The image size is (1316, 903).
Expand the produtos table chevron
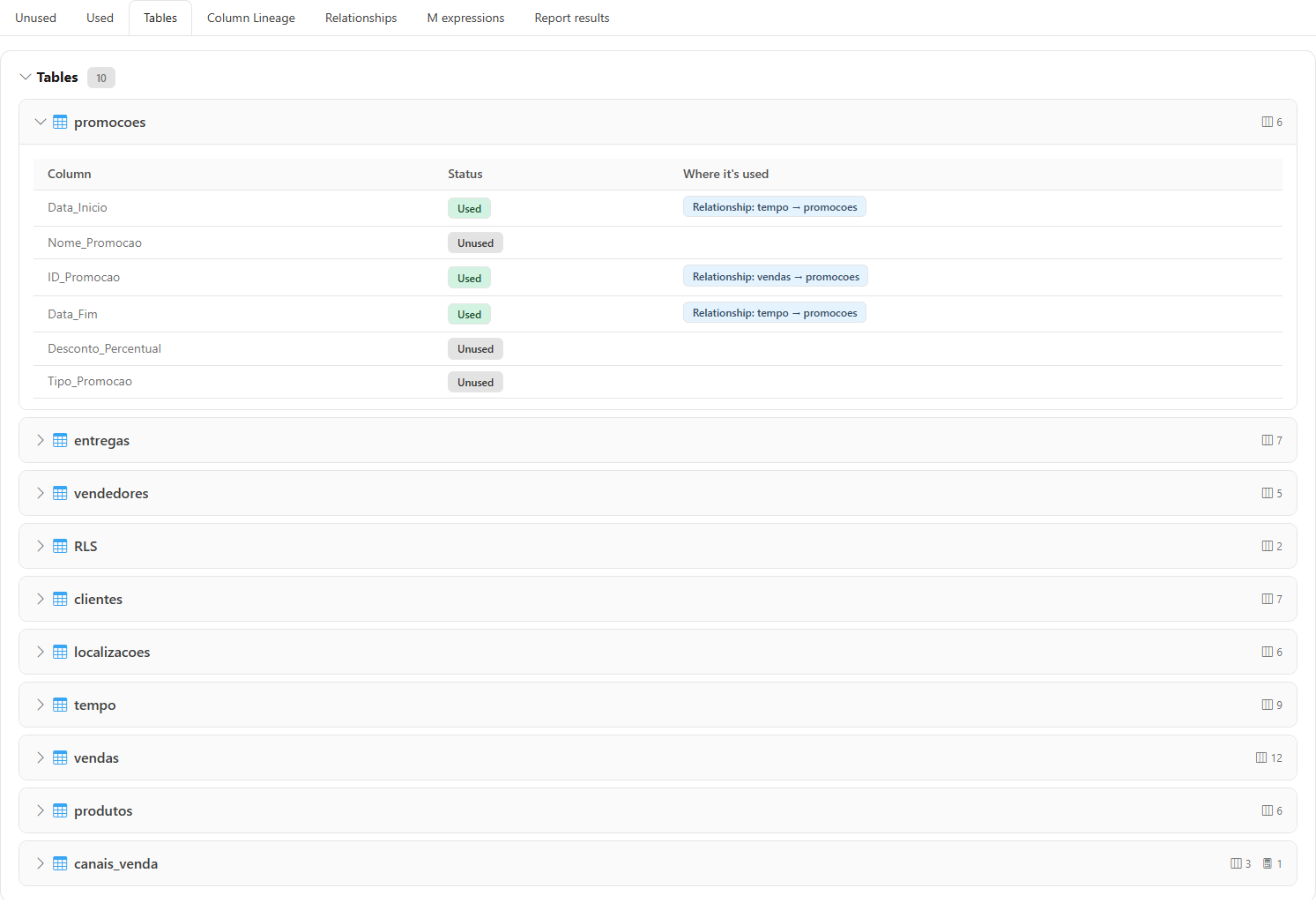point(41,810)
